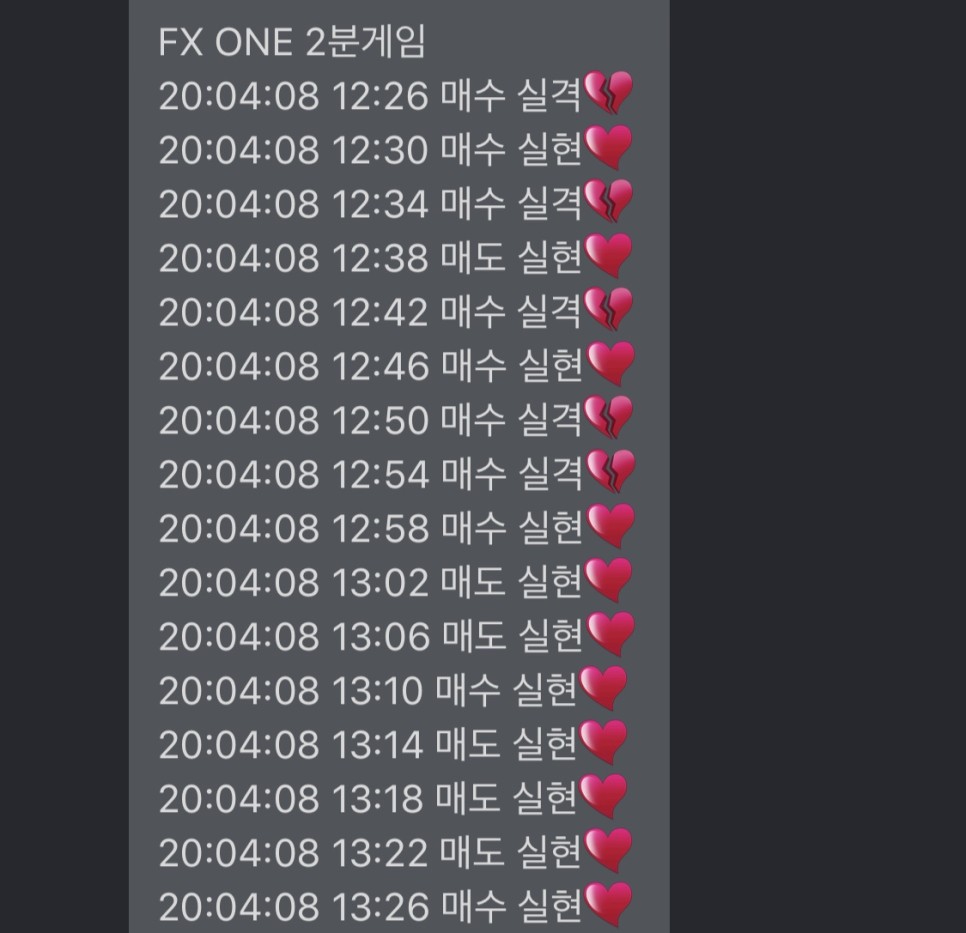
Task: Click the broken heart on the 12:54 line
Action: (610, 471)
